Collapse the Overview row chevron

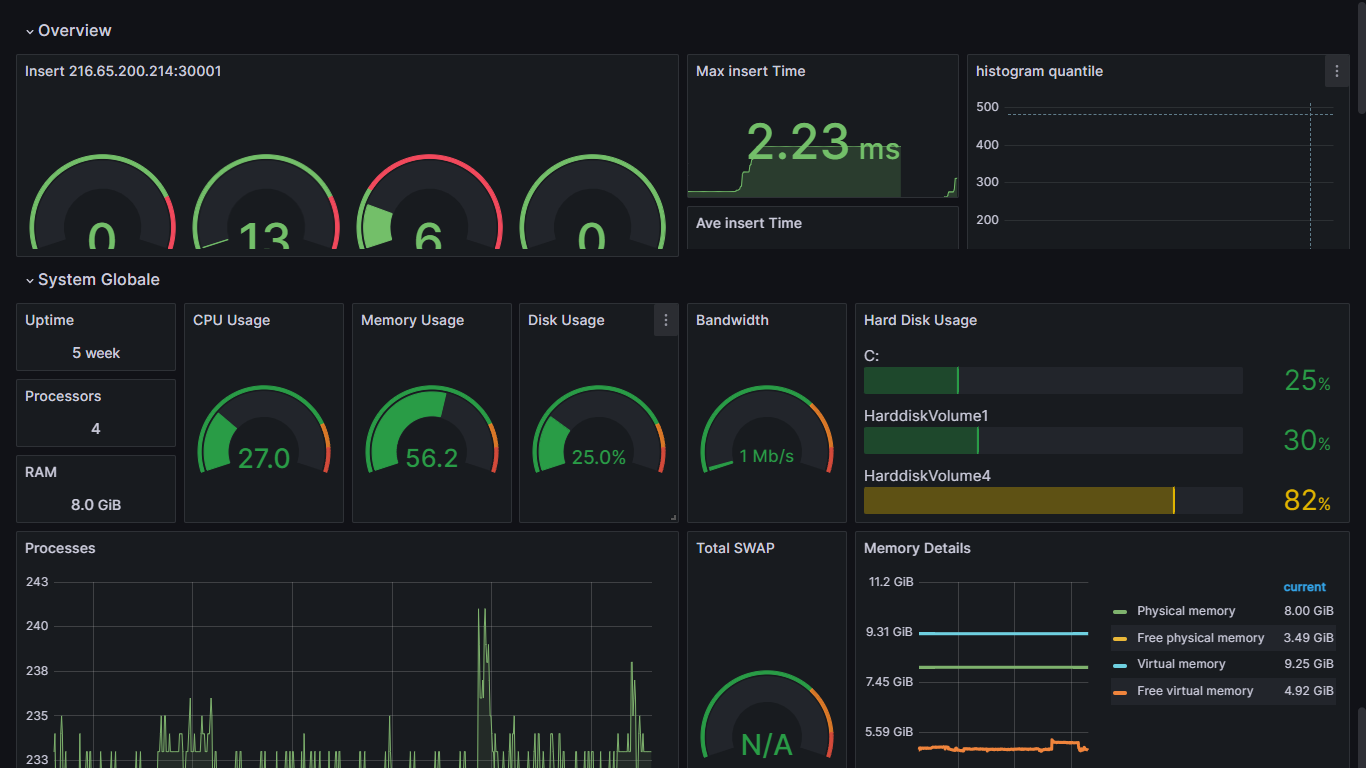pos(30,31)
